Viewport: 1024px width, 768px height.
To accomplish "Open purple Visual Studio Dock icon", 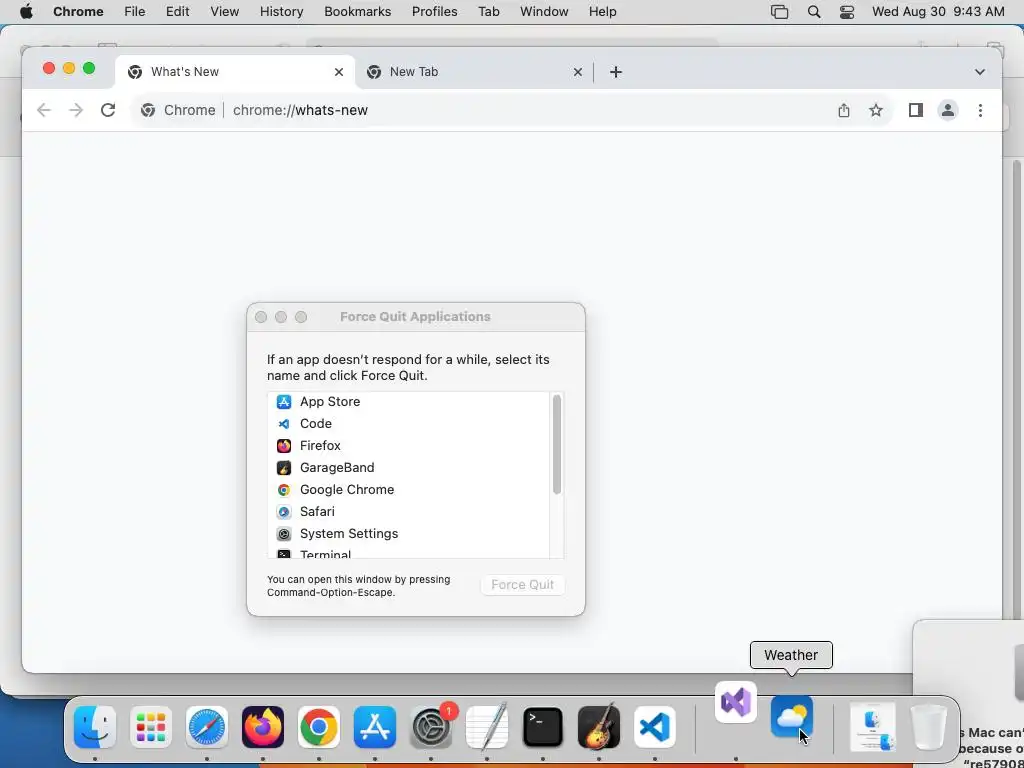I will click(x=736, y=702).
